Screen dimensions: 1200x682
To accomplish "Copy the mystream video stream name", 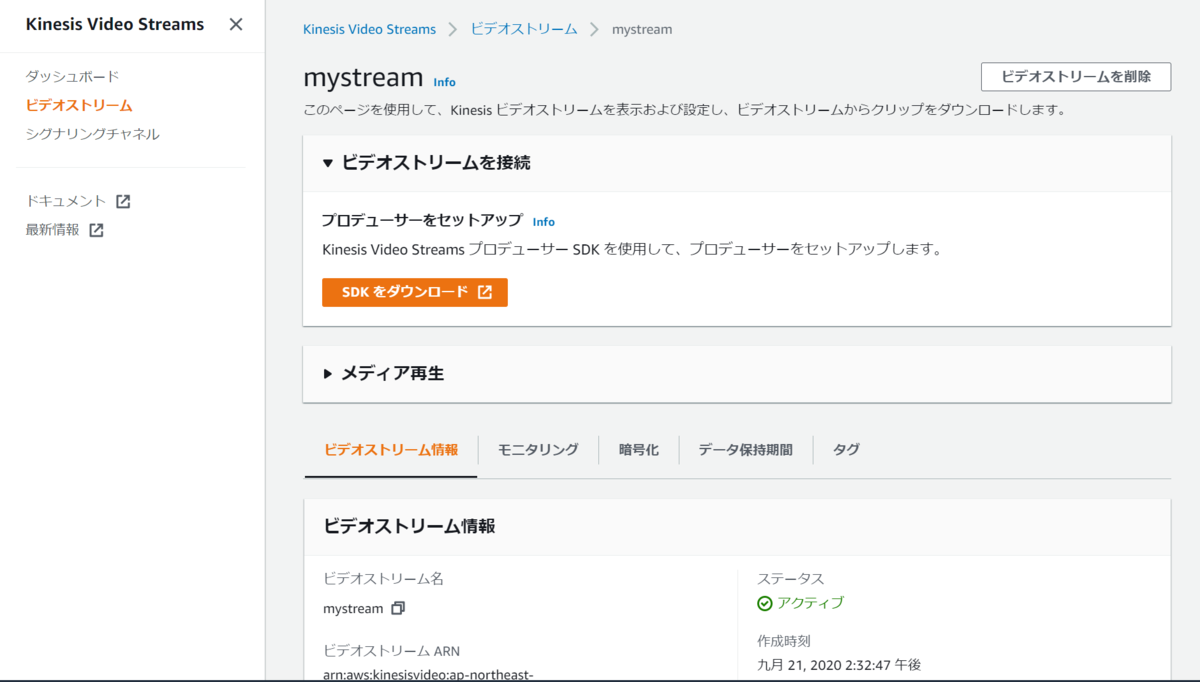I will click(398, 608).
